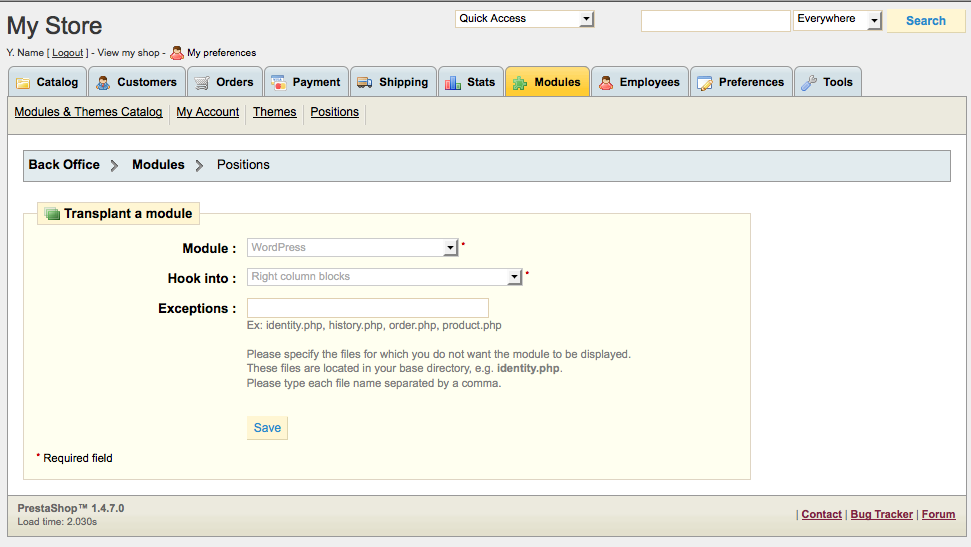Click the Search button
971x547 pixels.
point(926,20)
